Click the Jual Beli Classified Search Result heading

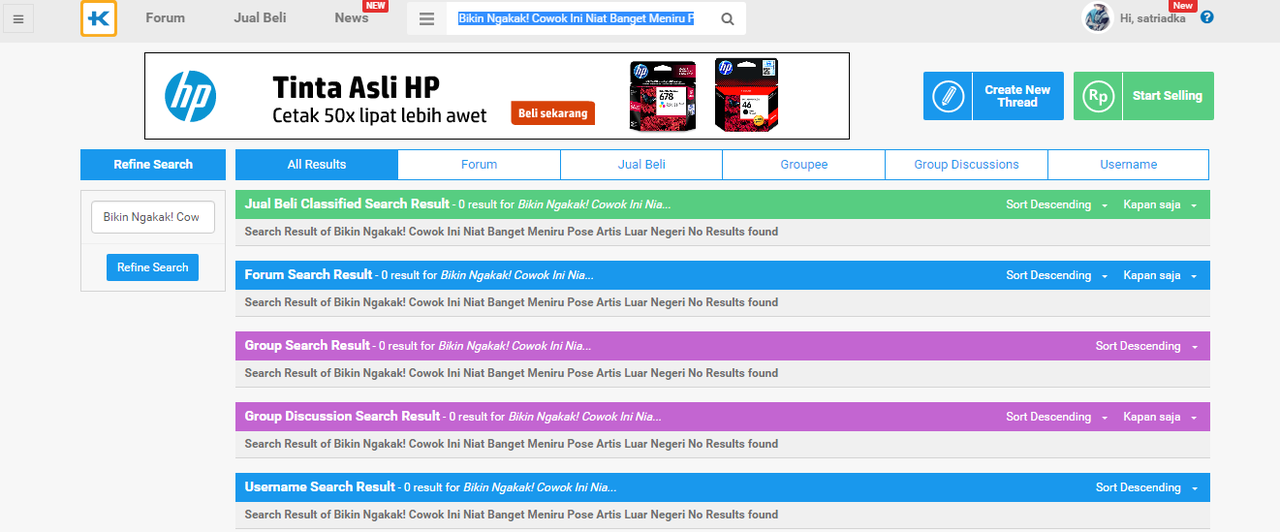tap(347, 204)
